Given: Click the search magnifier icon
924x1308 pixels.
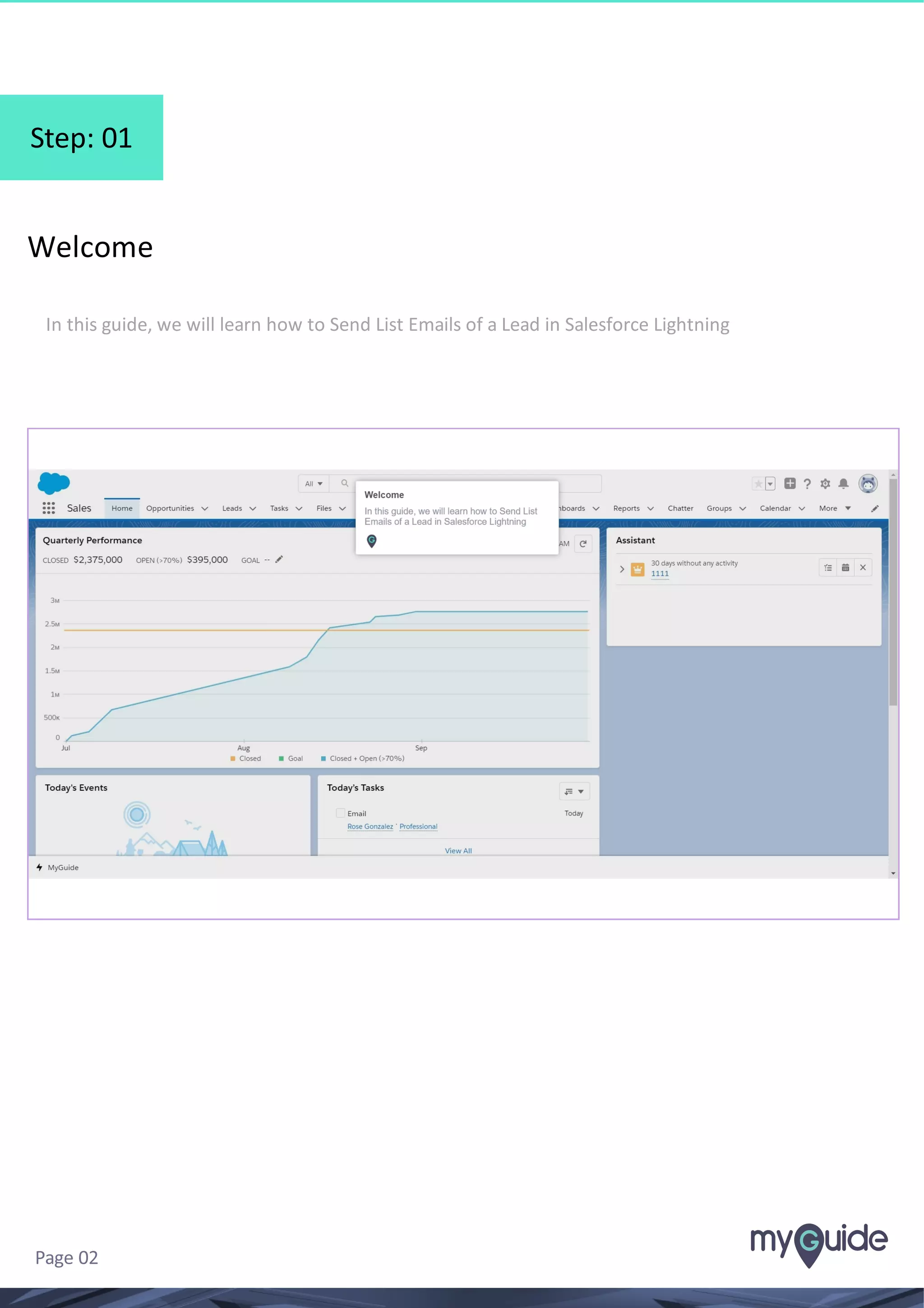Looking at the screenshot, I should coord(344,483).
